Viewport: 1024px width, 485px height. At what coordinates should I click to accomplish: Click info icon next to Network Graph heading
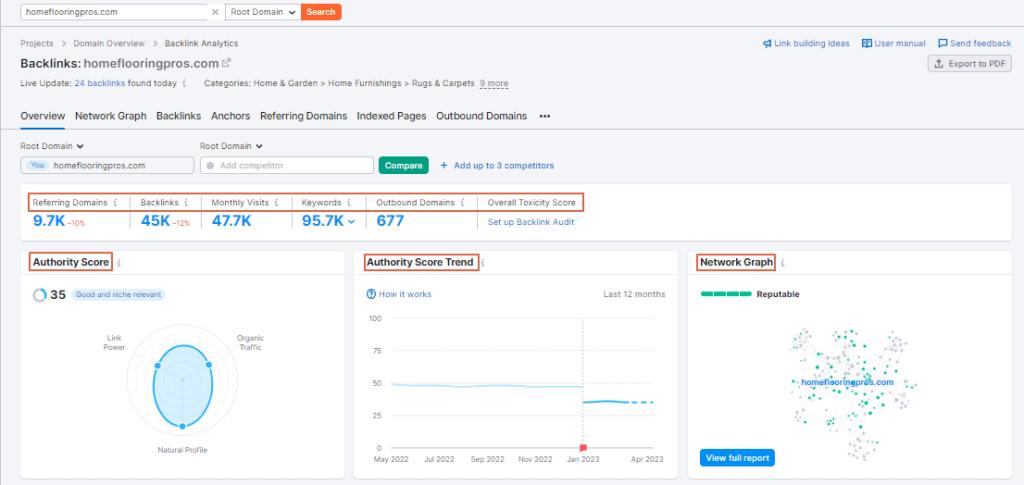pyautogui.click(x=782, y=262)
